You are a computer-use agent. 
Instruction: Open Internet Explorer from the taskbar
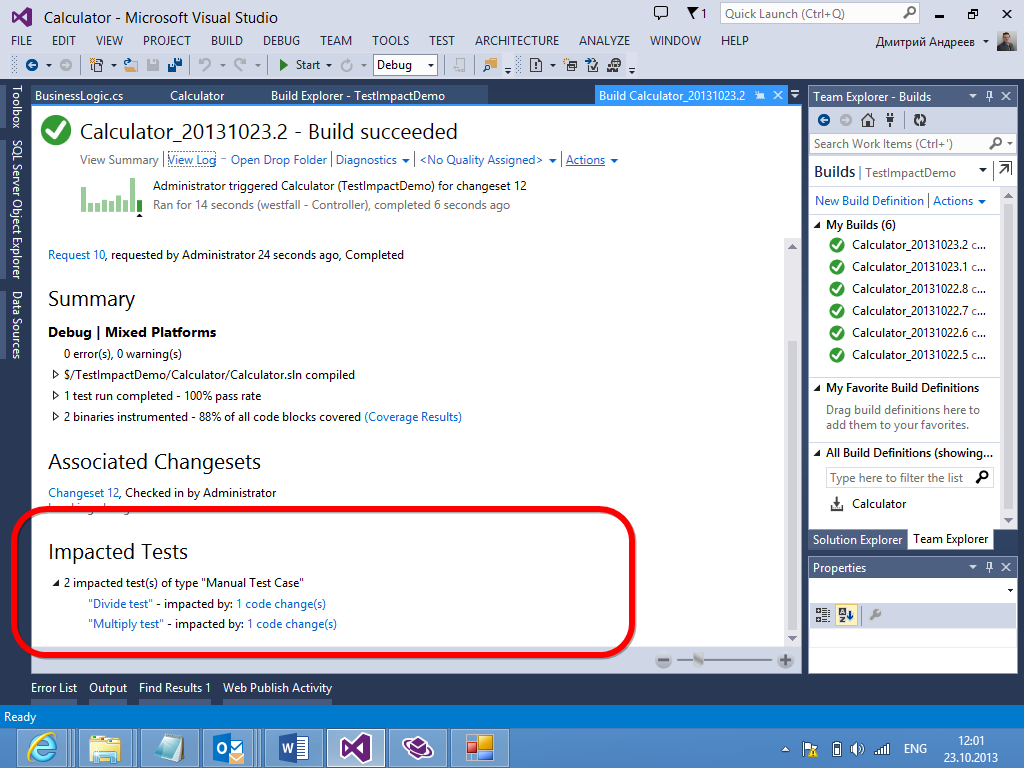coord(41,748)
